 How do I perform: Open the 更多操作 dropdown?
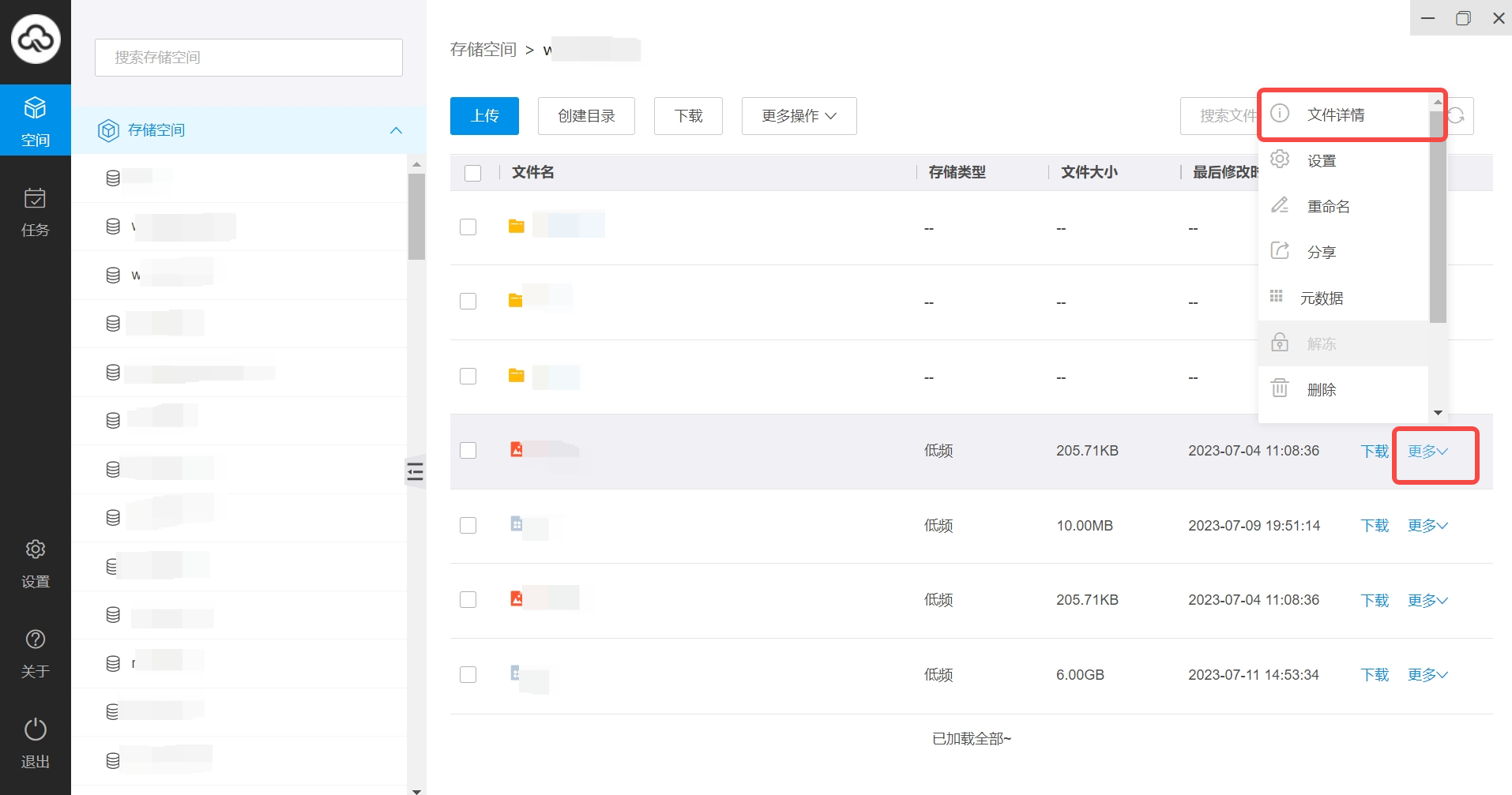pyautogui.click(x=799, y=116)
